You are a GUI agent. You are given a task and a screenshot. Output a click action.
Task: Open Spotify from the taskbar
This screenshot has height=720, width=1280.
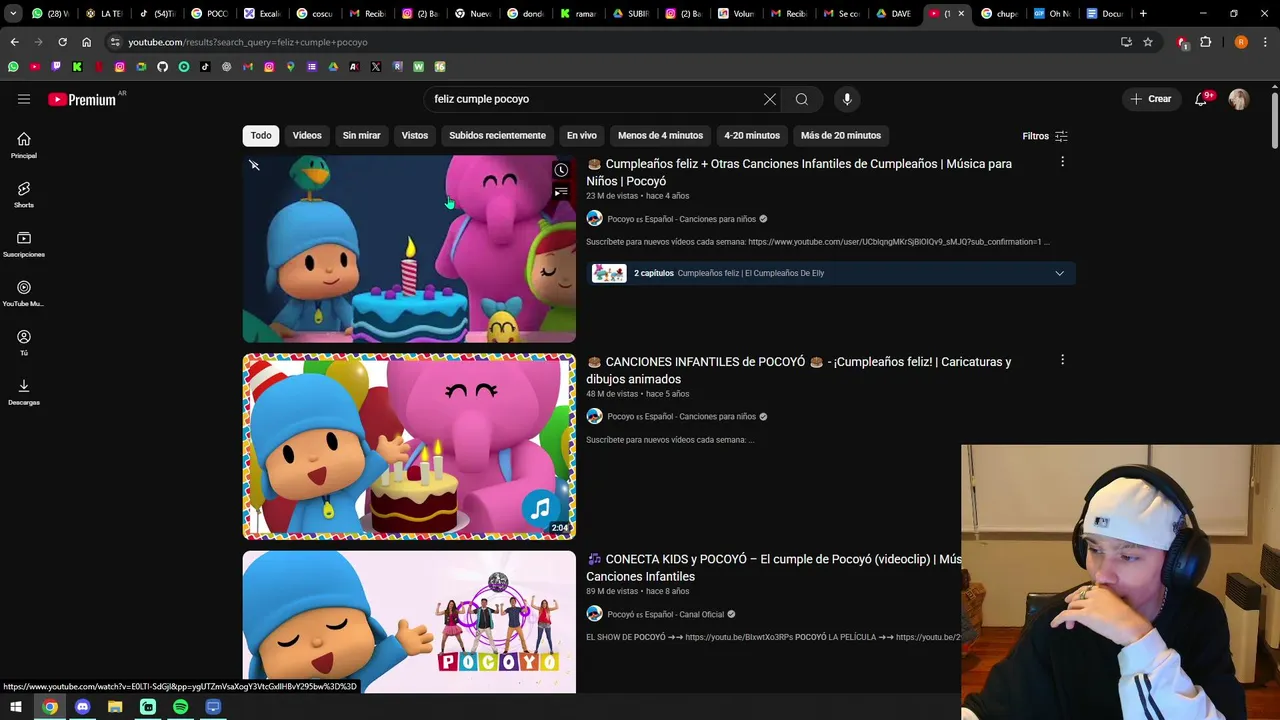point(180,707)
